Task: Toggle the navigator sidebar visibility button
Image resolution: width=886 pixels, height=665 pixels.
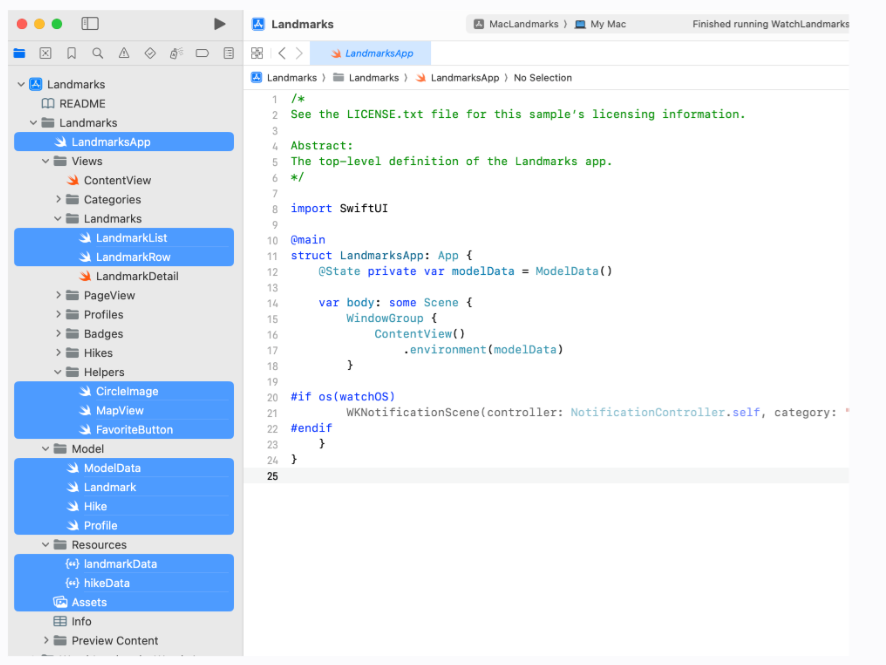Action: click(90, 24)
